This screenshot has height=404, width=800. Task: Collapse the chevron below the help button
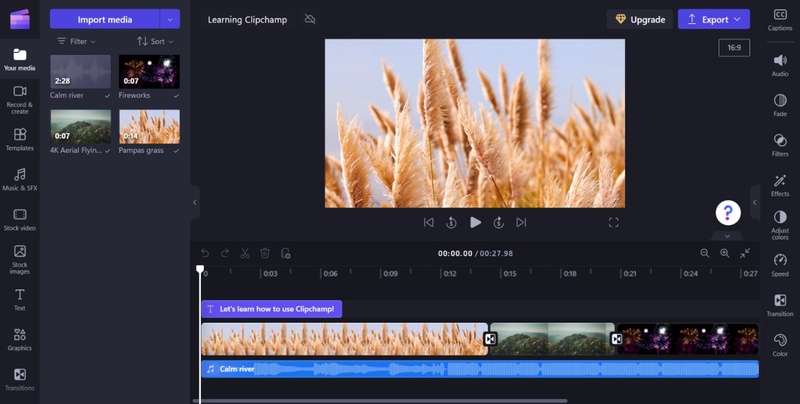click(727, 236)
